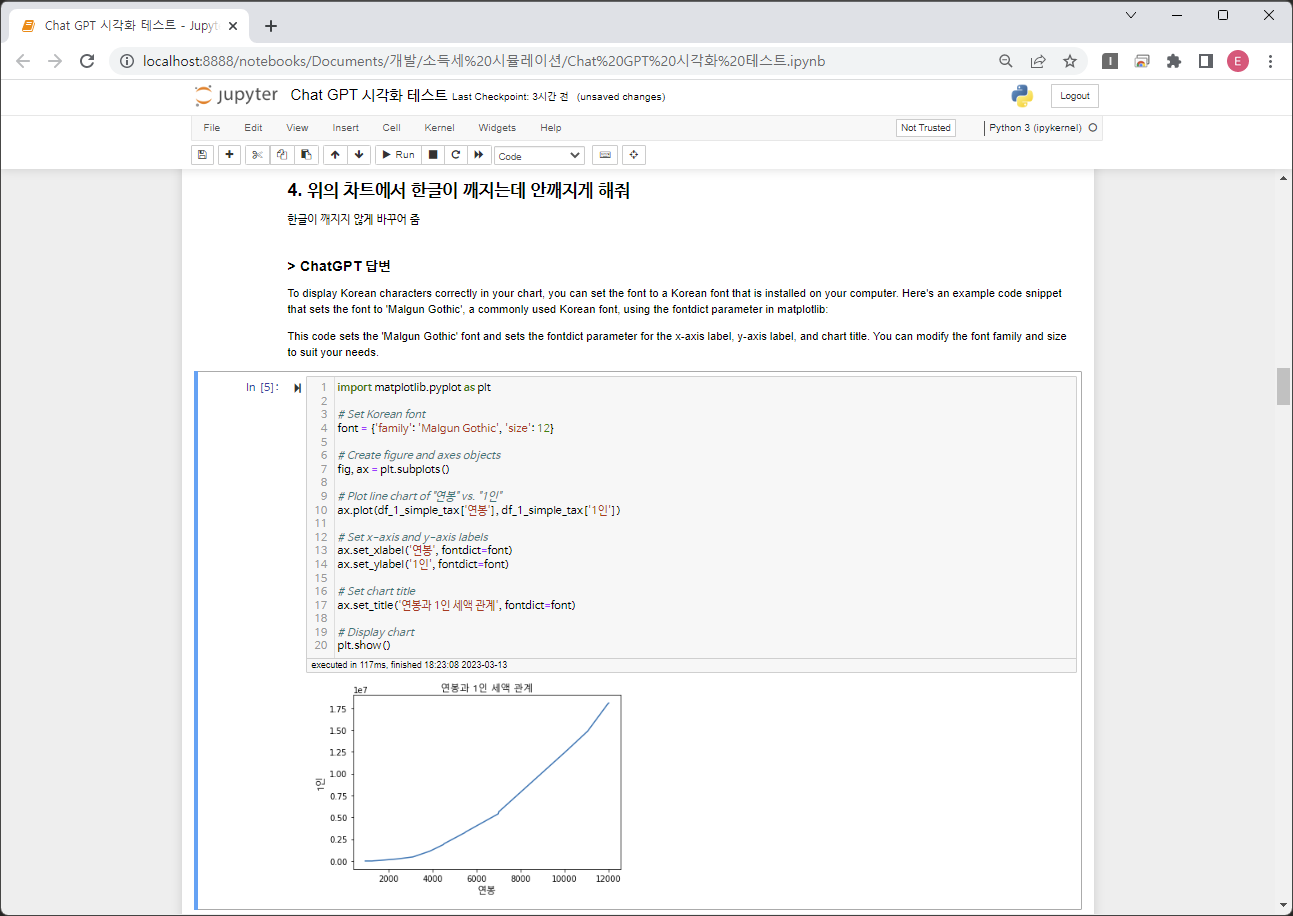Image resolution: width=1293 pixels, height=916 pixels.
Task: Click Python 3 (ipykernel) kernel name
Action: click(1035, 128)
